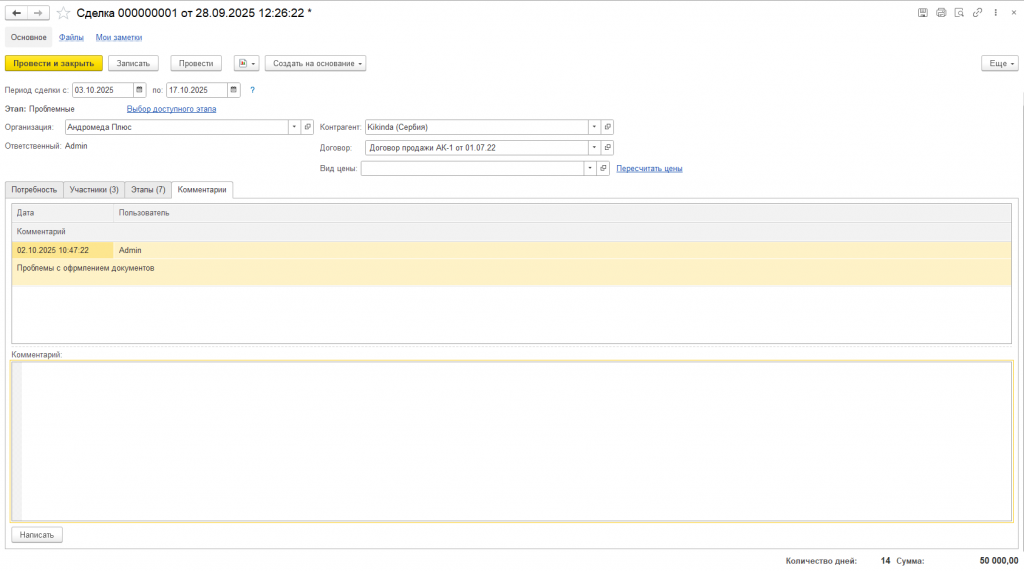The height and width of the screenshot is (571, 1024).
Task: Focus the deal start date field 03.10.2025
Action: pos(103,90)
